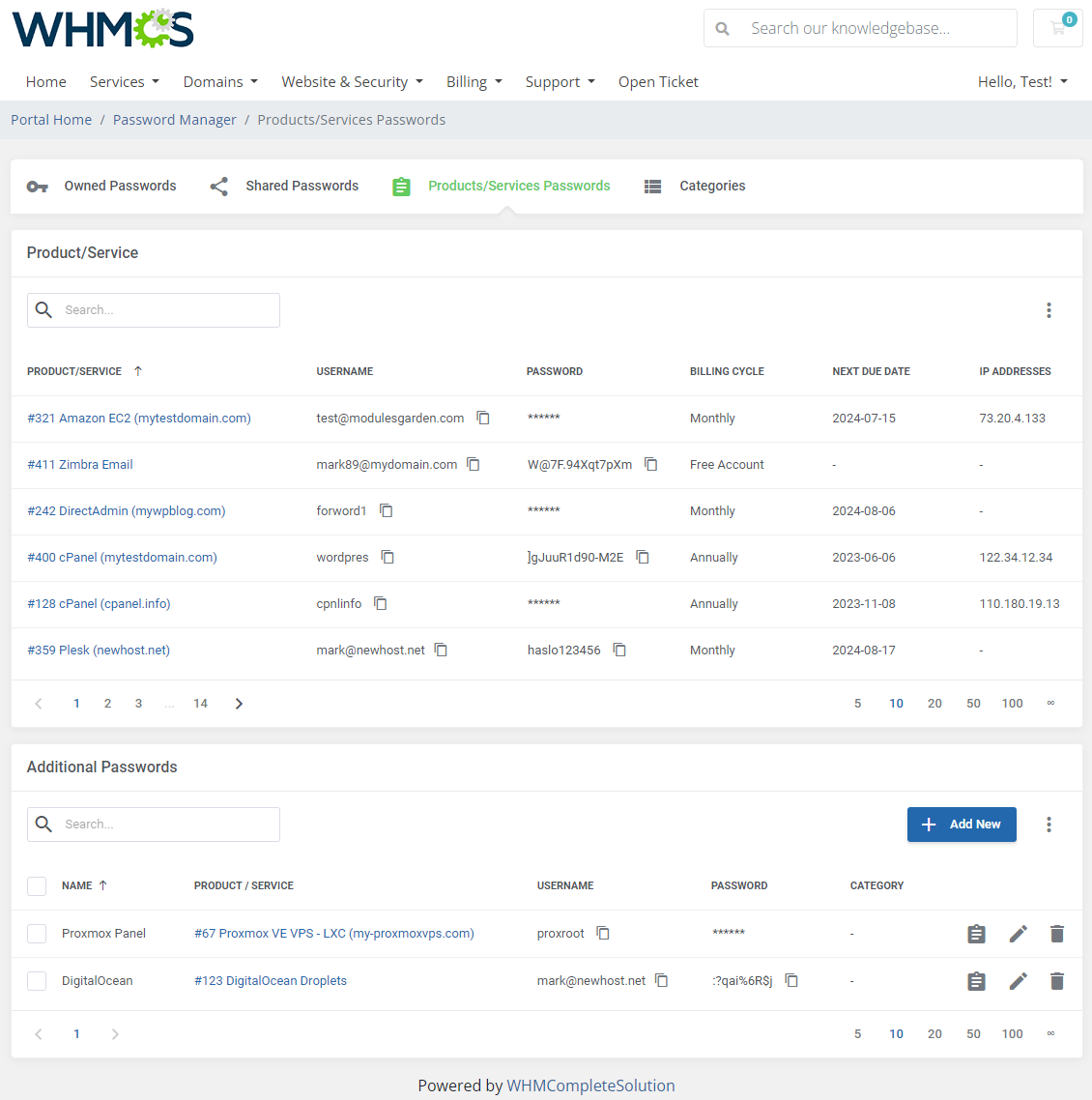Click Password Manager breadcrumb
1092x1100 pixels.
coord(175,120)
